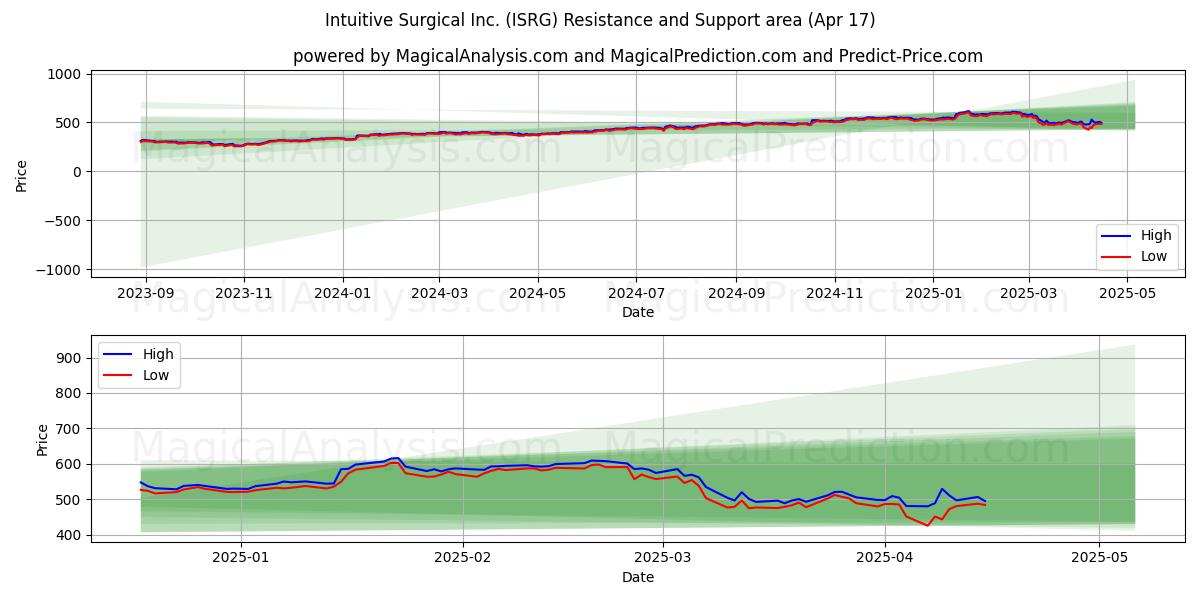Click the bottom chart y-axis value '700'
The width and height of the screenshot is (1200, 600).
pos(70,429)
